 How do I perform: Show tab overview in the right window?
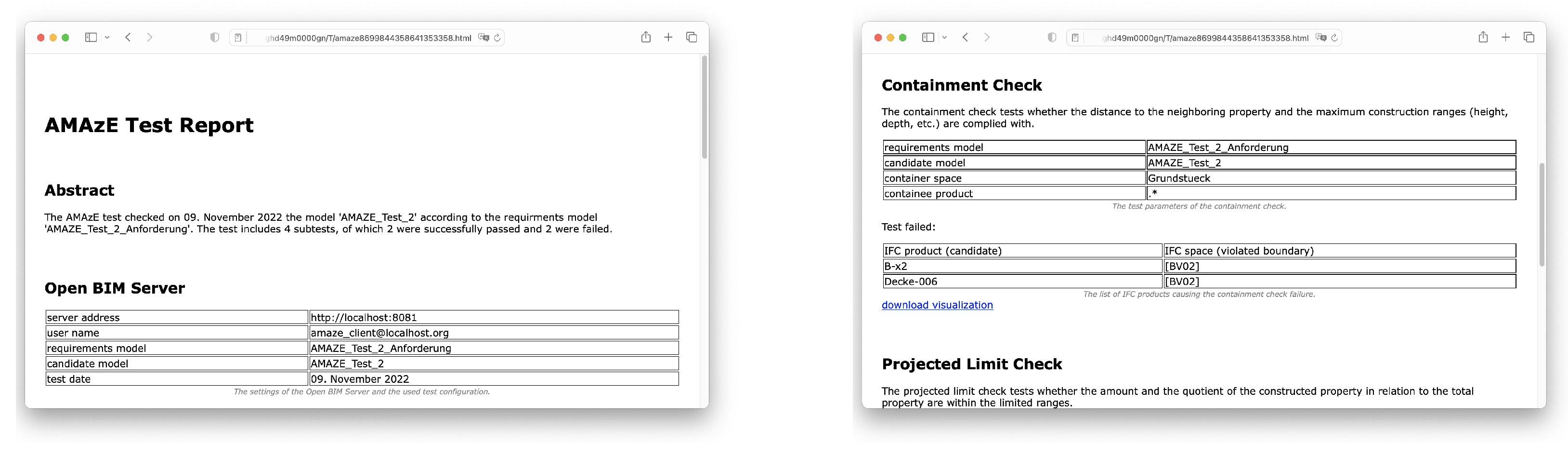click(x=1529, y=38)
